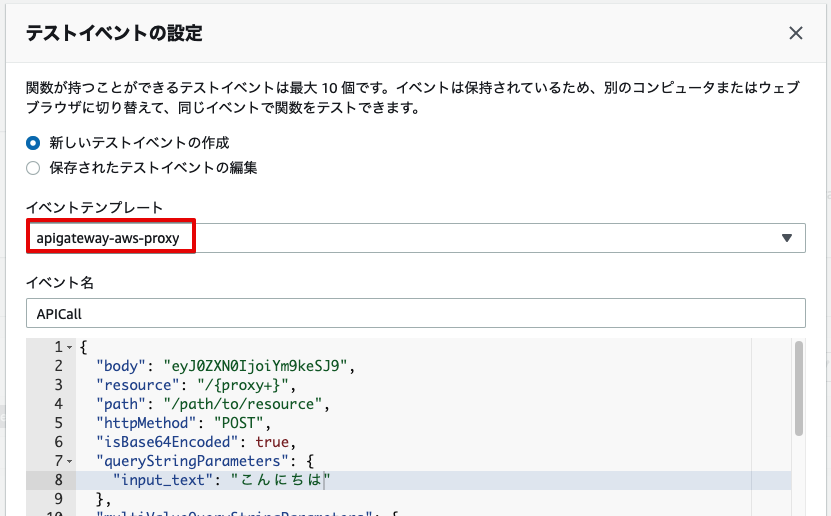
Task: Click the "httpMethod" value "POST"
Action: point(238,423)
